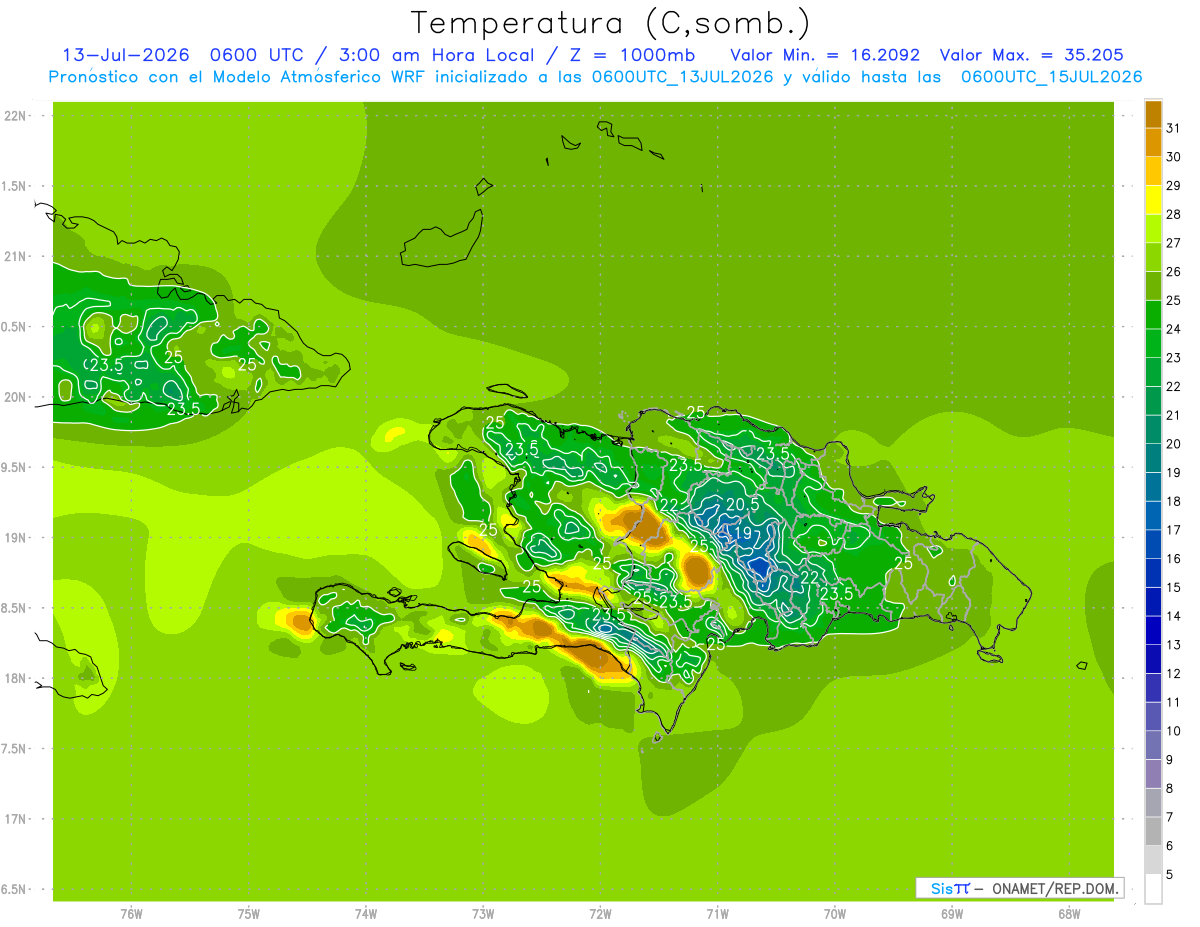Click the "70W" longitude axis label

(835, 914)
